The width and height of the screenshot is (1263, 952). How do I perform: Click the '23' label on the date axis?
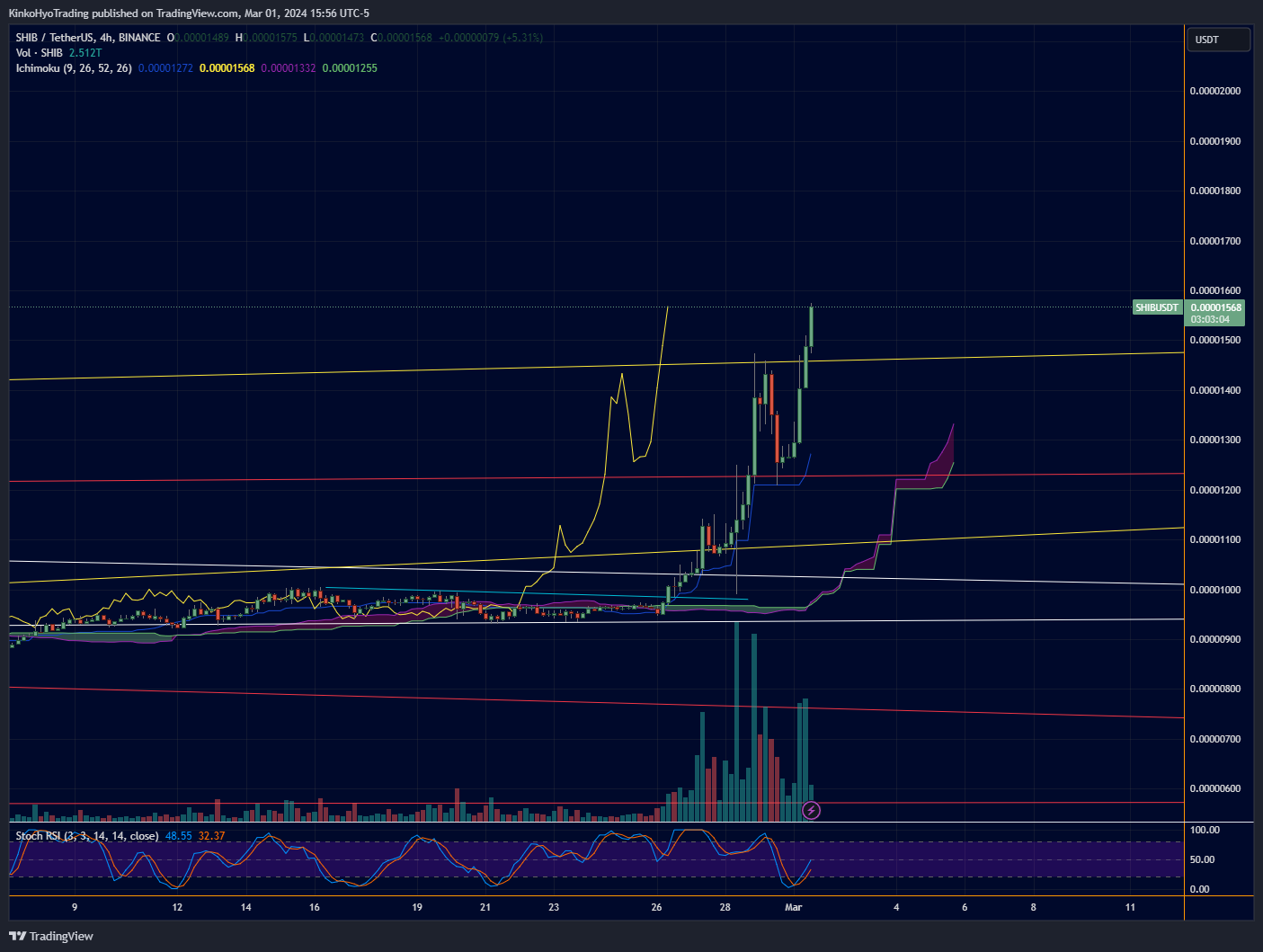[554, 907]
